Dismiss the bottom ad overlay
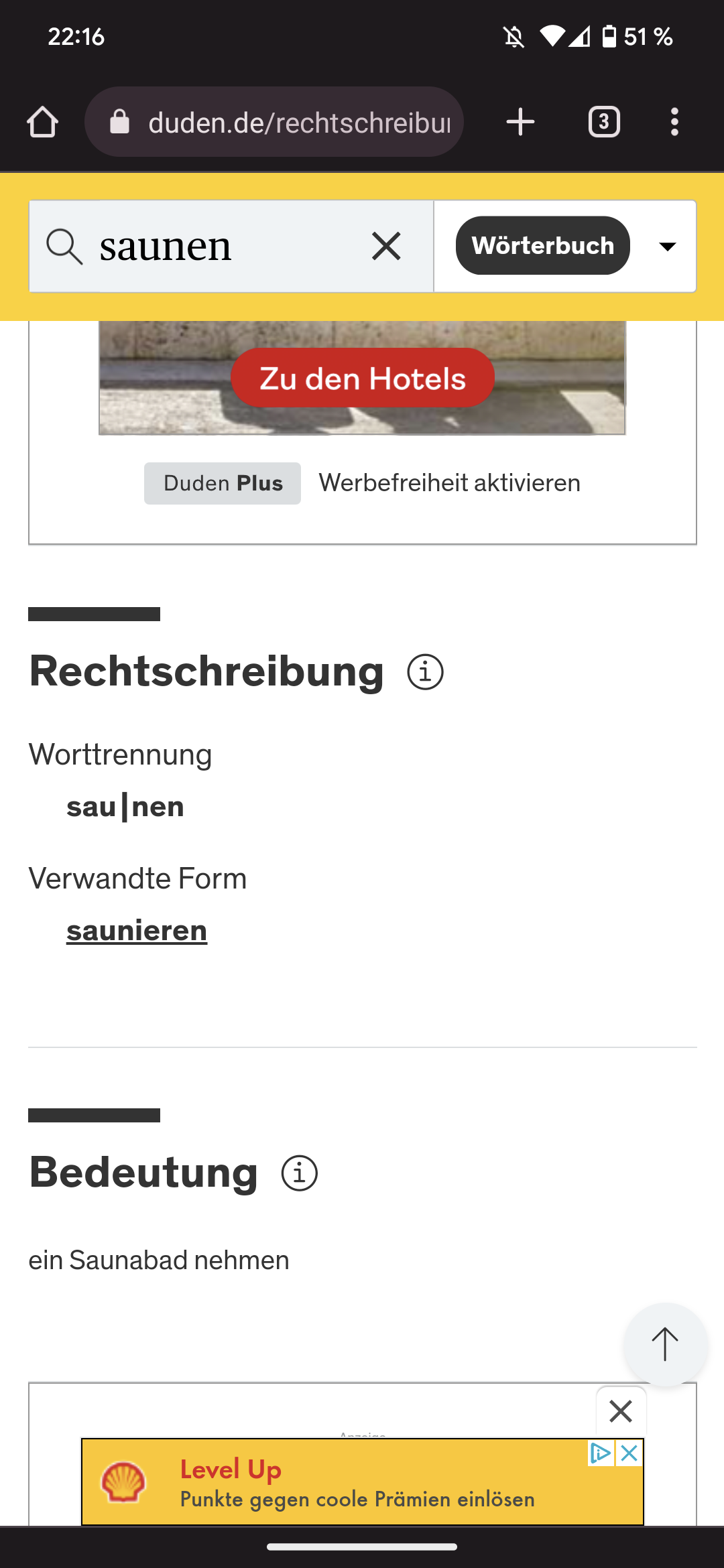The width and height of the screenshot is (724, 1568). [x=621, y=1411]
